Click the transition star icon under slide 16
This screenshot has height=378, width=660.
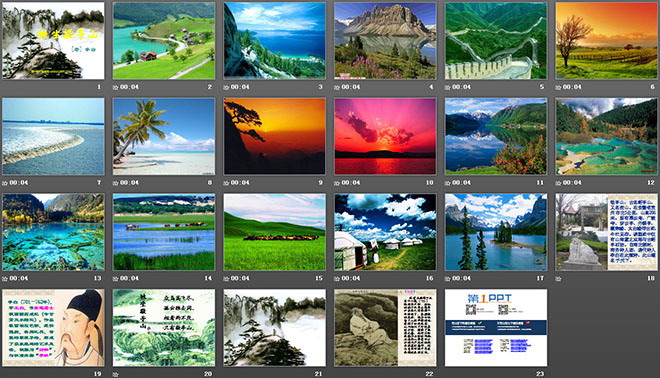tap(337, 278)
